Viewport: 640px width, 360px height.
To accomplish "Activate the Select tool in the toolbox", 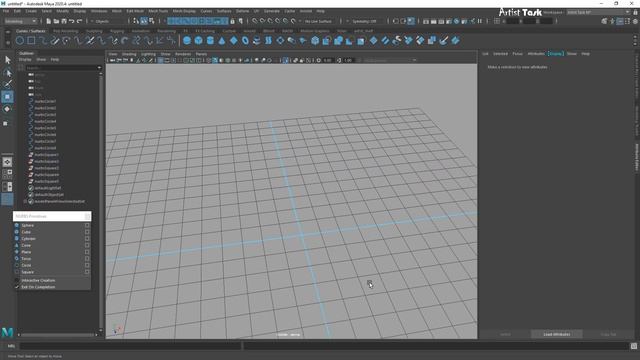I will (x=7, y=60).
